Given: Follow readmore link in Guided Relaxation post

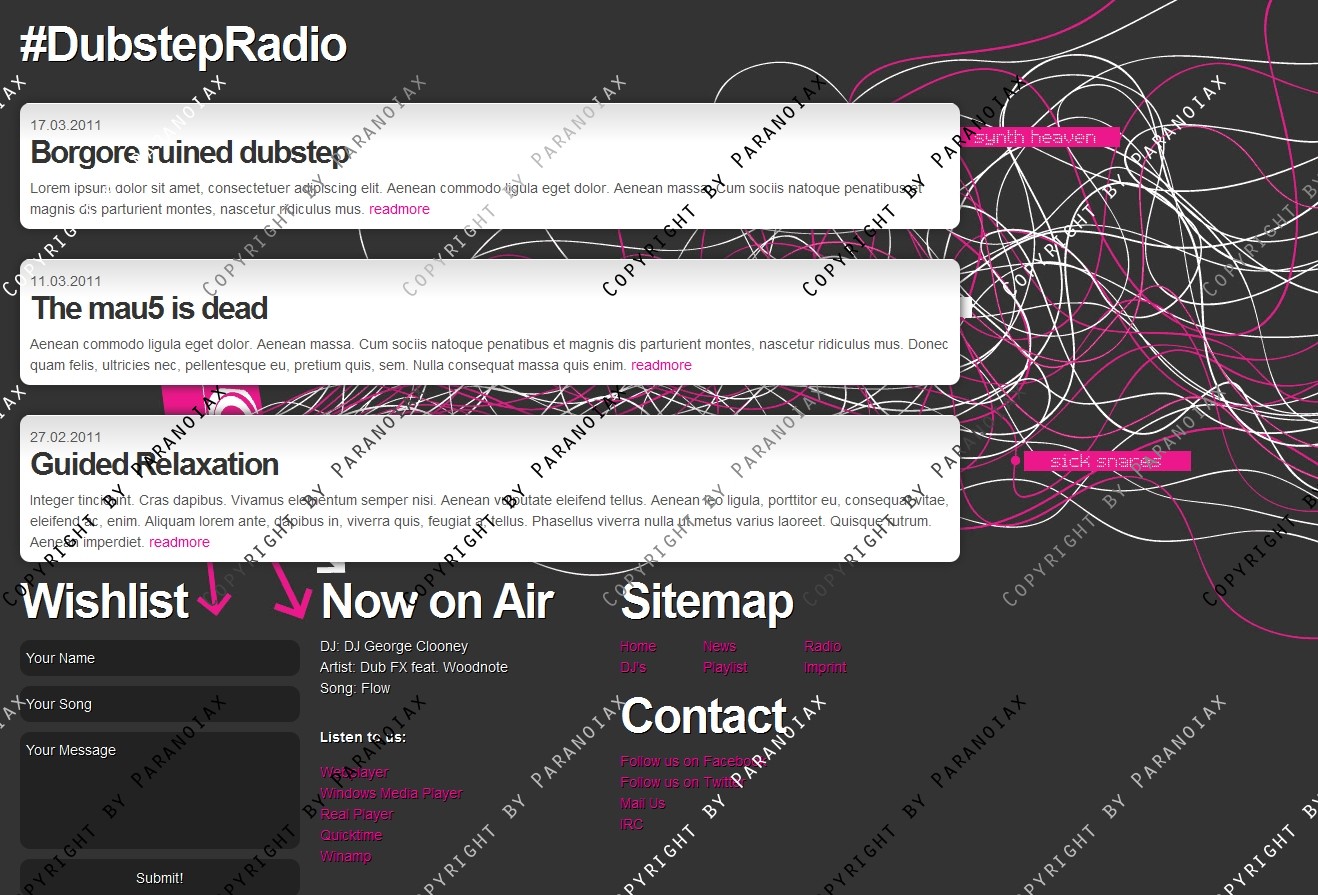Looking at the screenshot, I should click(x=179, y=542).
